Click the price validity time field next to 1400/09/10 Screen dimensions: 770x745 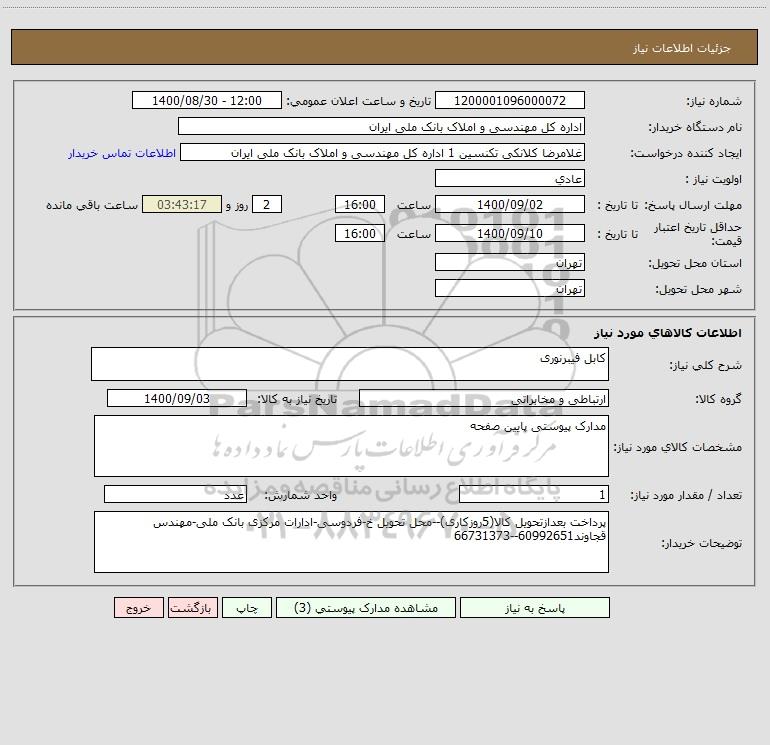coord(359,233)
